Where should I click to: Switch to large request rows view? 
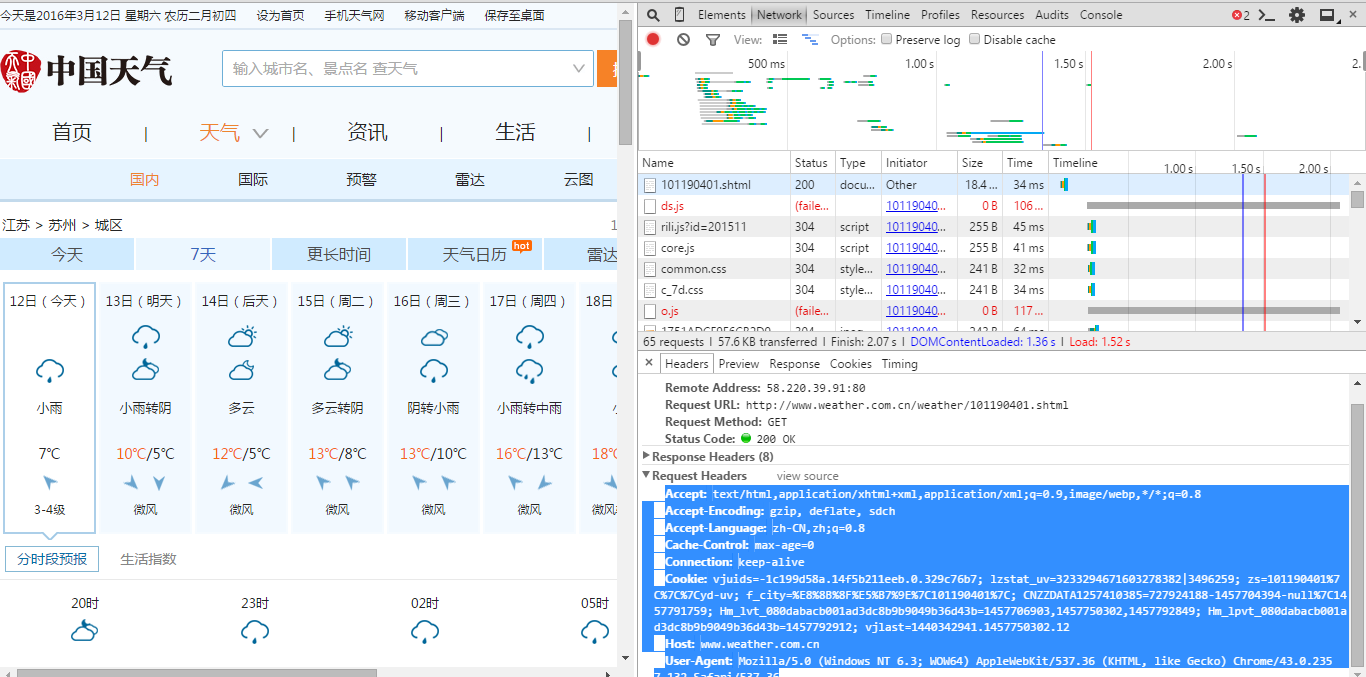pyautogui.click(x=780, y=40)
